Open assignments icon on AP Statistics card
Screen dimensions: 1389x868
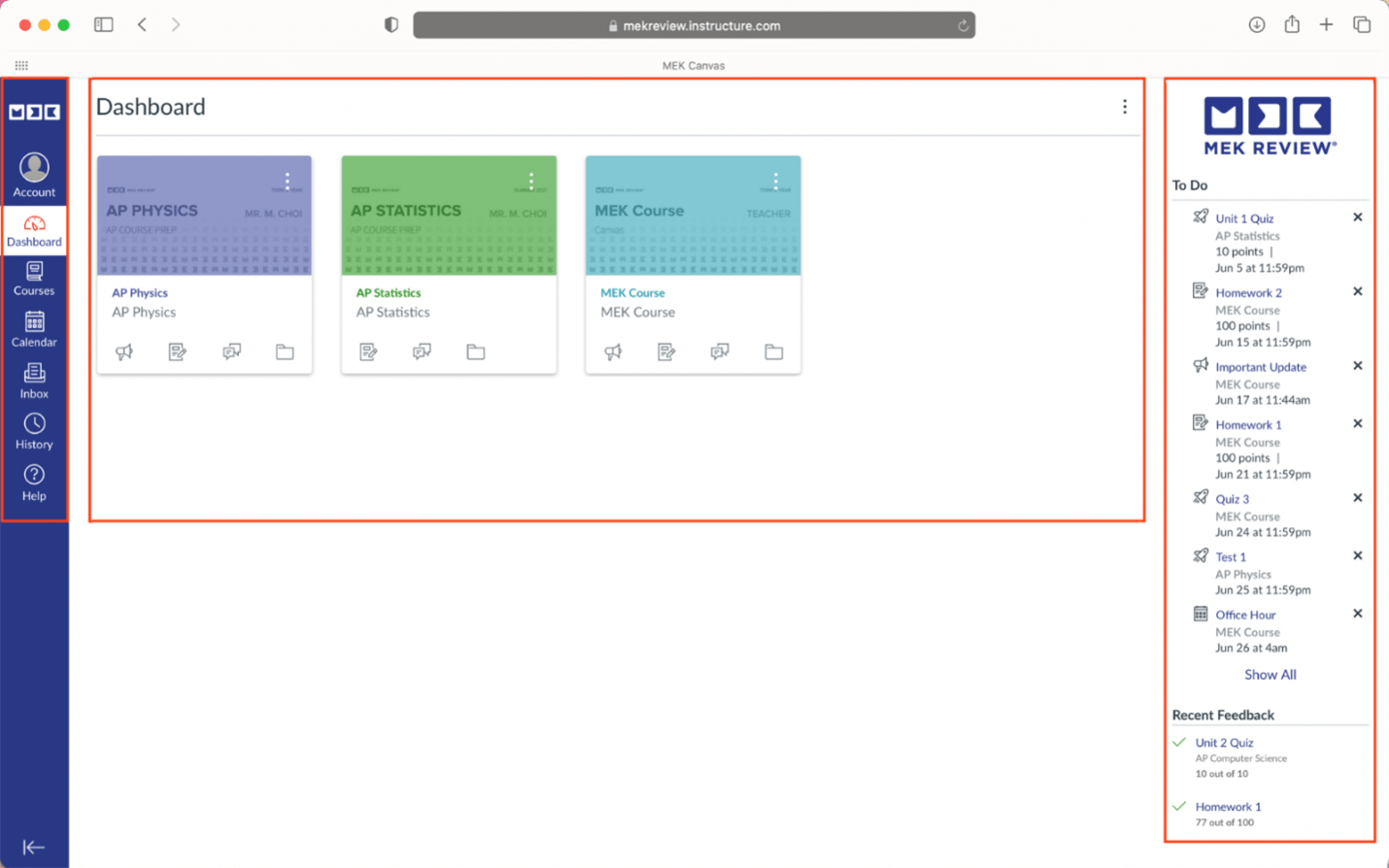[x=368, y=351]
